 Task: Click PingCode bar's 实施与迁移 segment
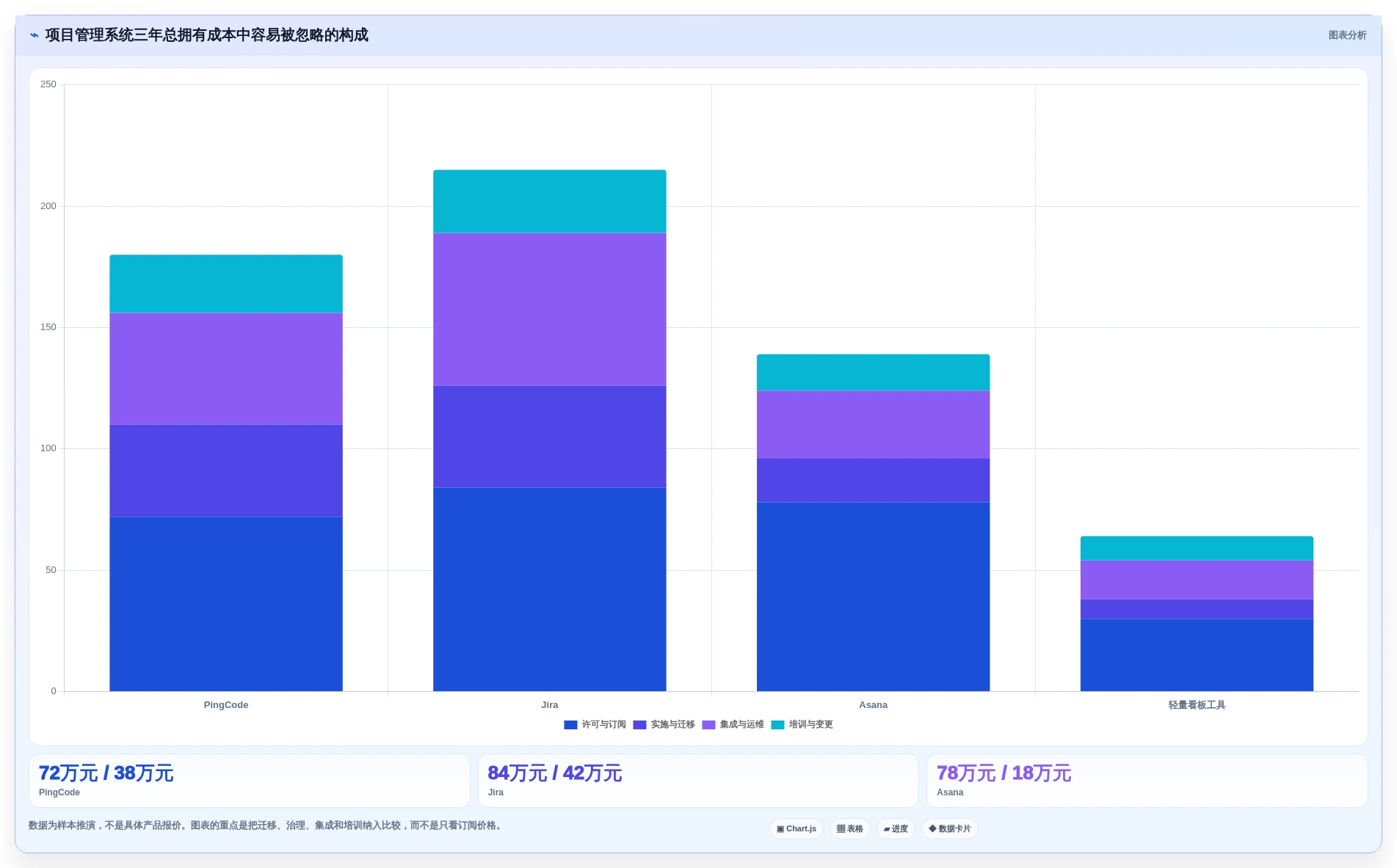tap(226, 471)
